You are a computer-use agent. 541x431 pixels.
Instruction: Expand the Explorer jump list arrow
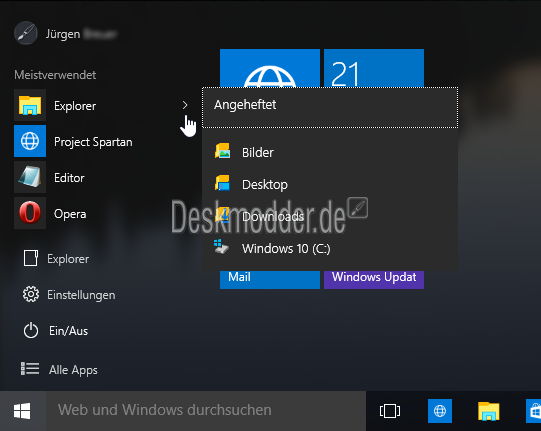(185, 105)
